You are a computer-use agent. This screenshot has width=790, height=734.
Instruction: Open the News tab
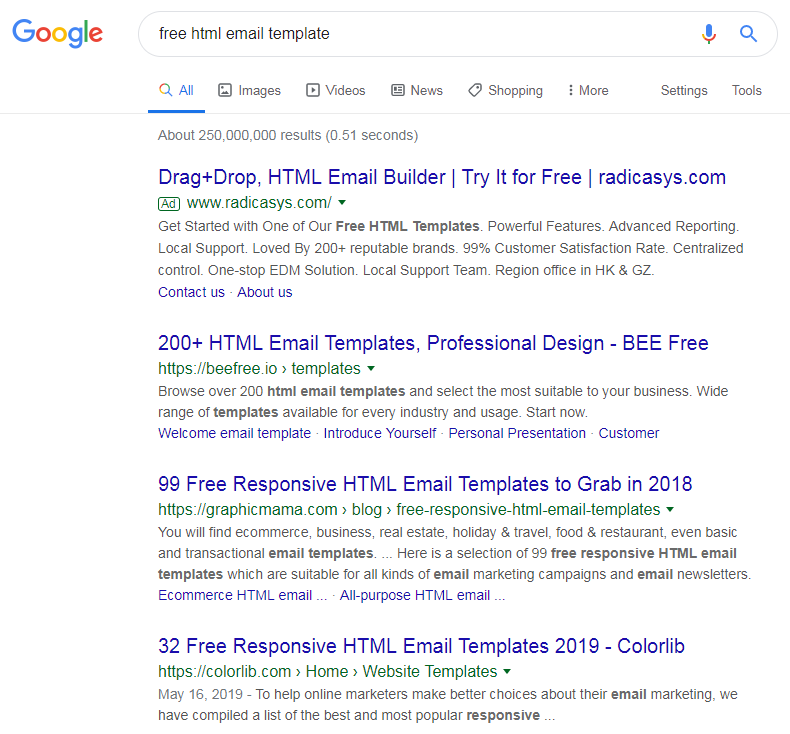[417, 91]
